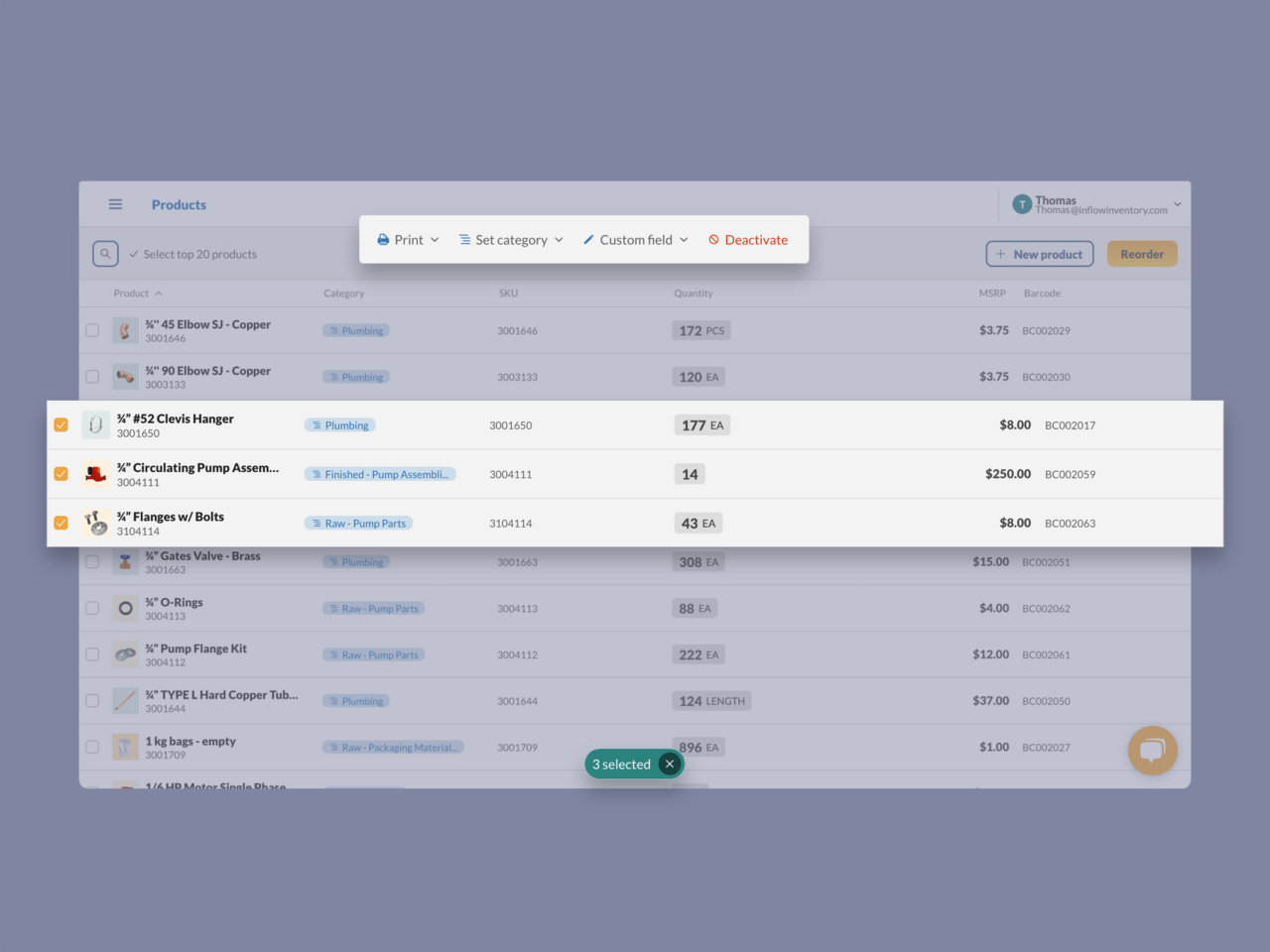Check the ¾" Gates Valve - Brass row
The image size is (1270, 952).
pyautogui.click(x=92, y=561)
